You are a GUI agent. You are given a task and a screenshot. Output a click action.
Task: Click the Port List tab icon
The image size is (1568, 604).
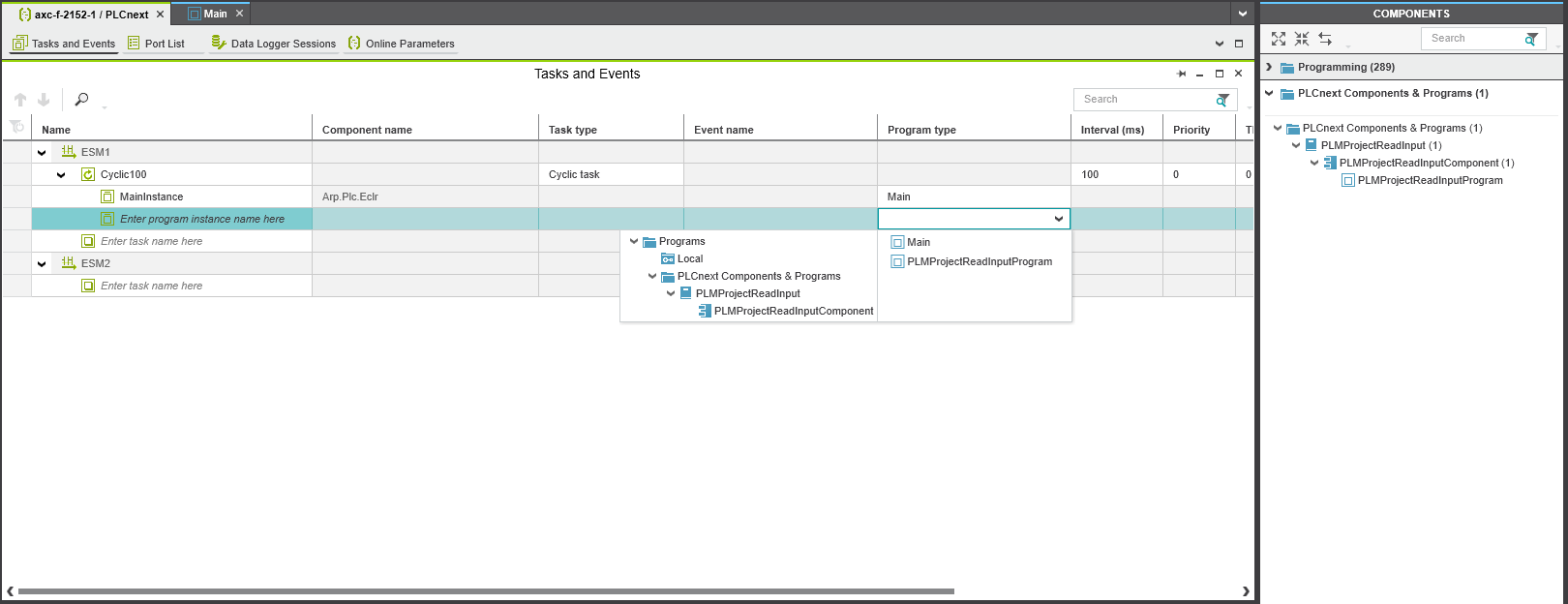[134, 44]
